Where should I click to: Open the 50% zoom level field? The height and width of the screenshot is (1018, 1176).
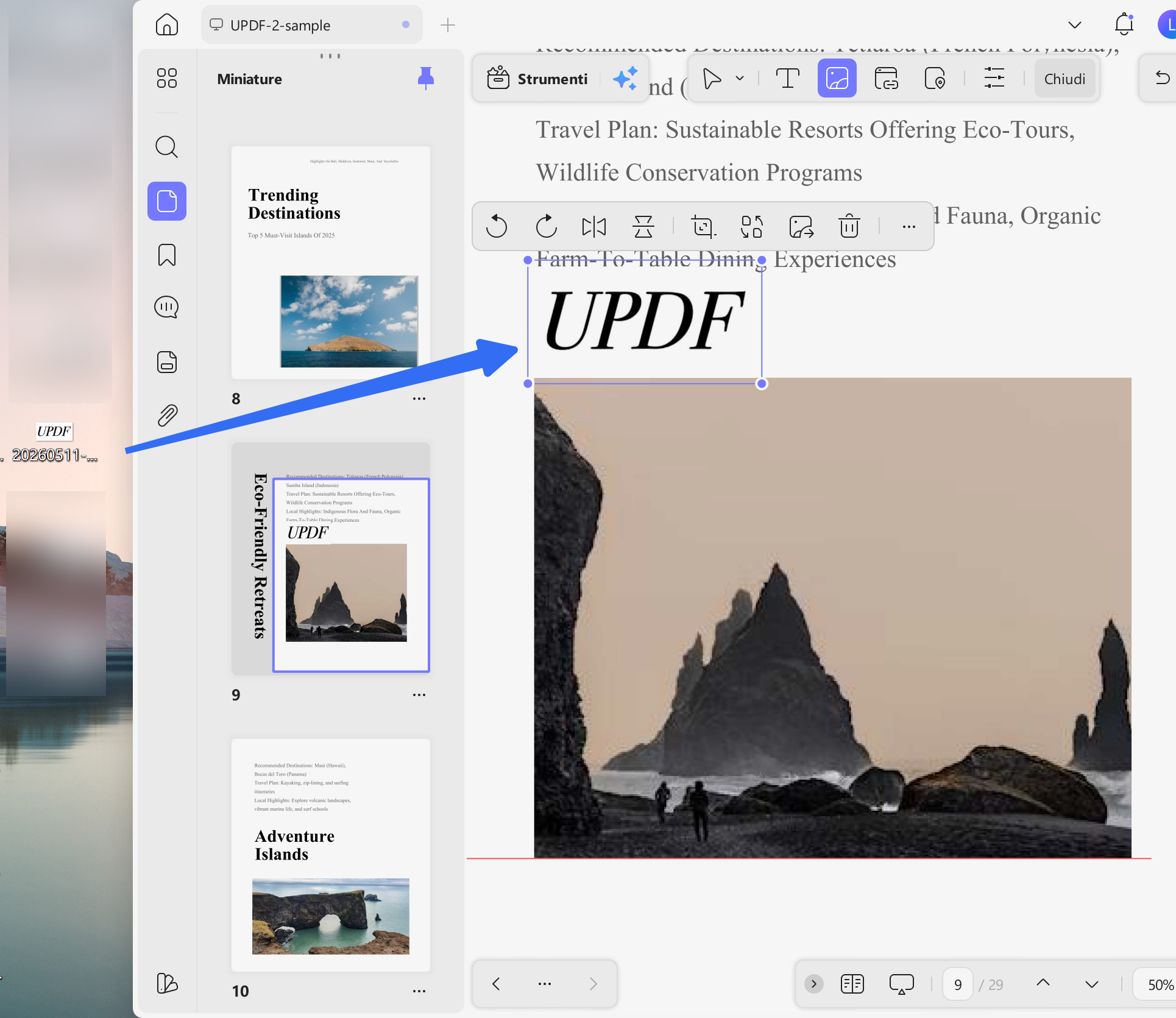[x=1155, y=984]
